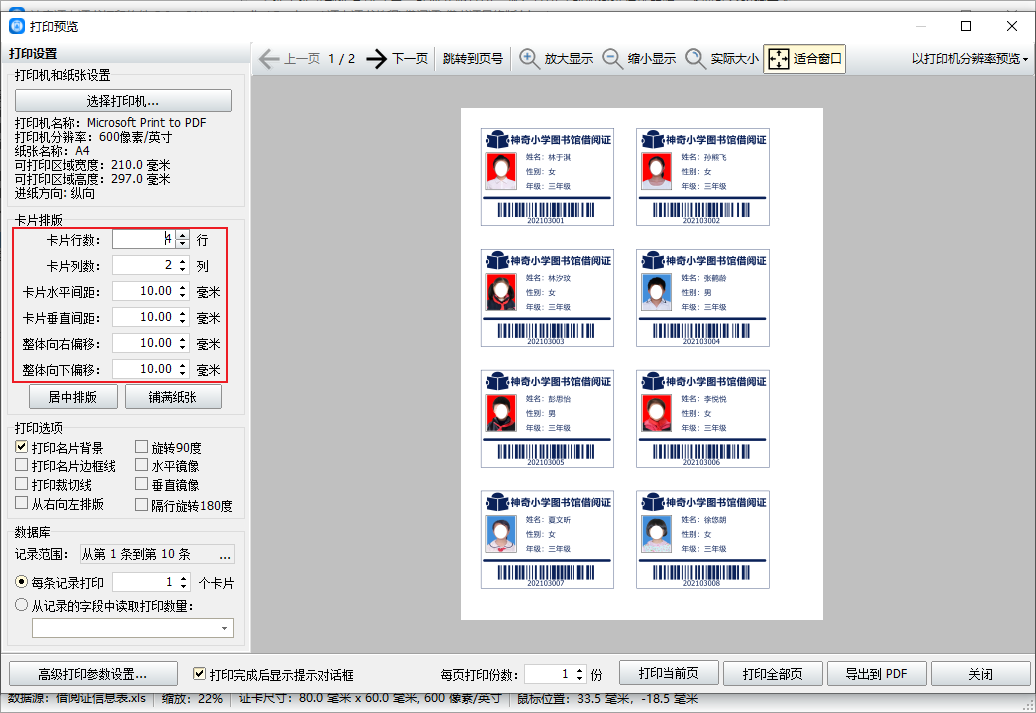
Task: Go to previous page arrow icon
Action: click(269, 59)
